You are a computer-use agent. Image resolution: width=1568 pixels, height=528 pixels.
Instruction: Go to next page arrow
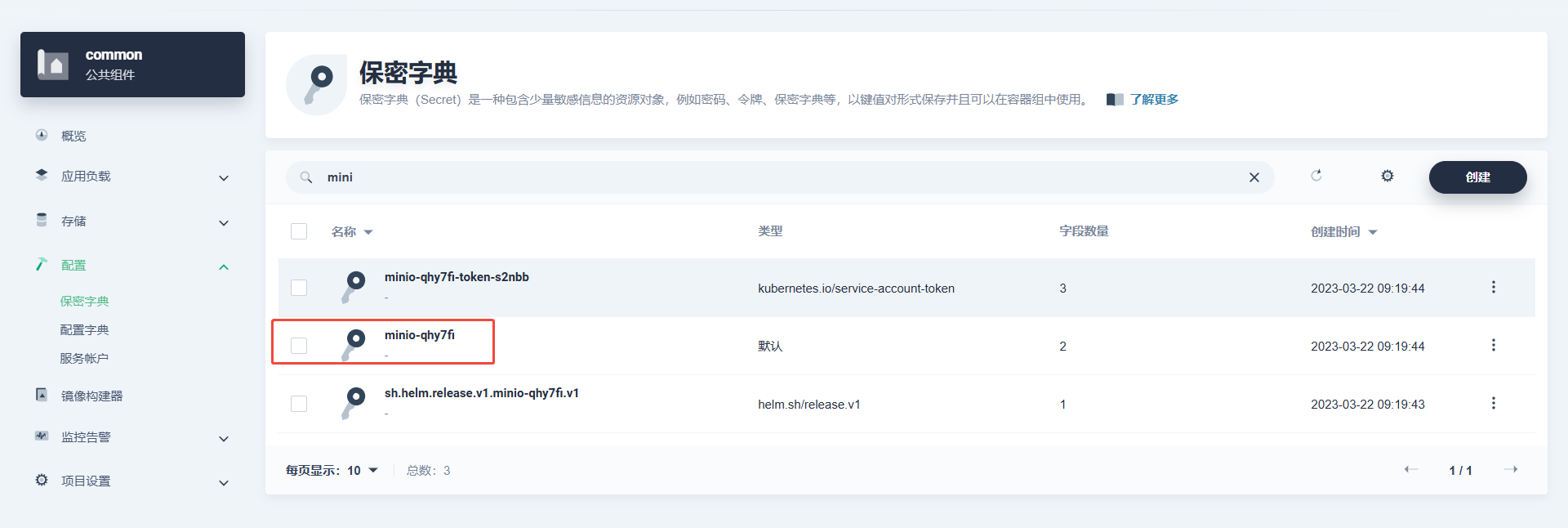tap(1510, 469)
